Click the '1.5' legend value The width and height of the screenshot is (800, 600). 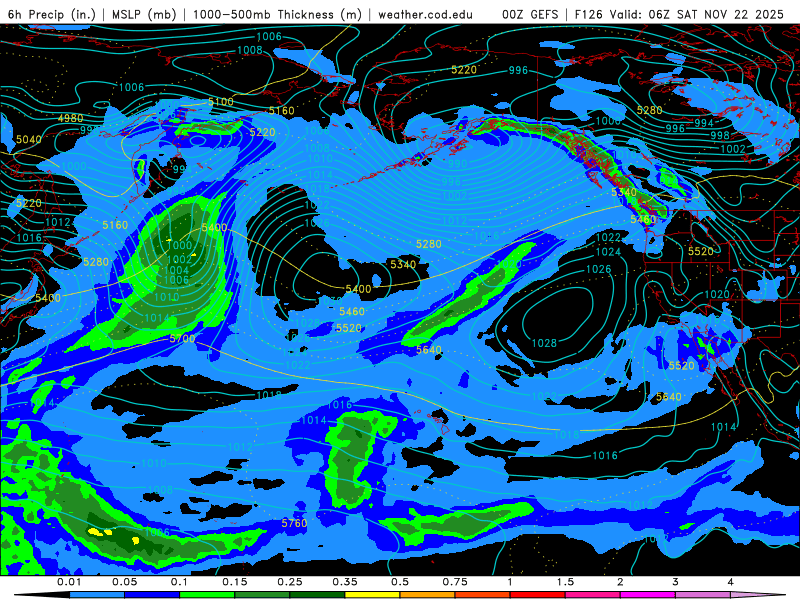[x=565, y=582]
